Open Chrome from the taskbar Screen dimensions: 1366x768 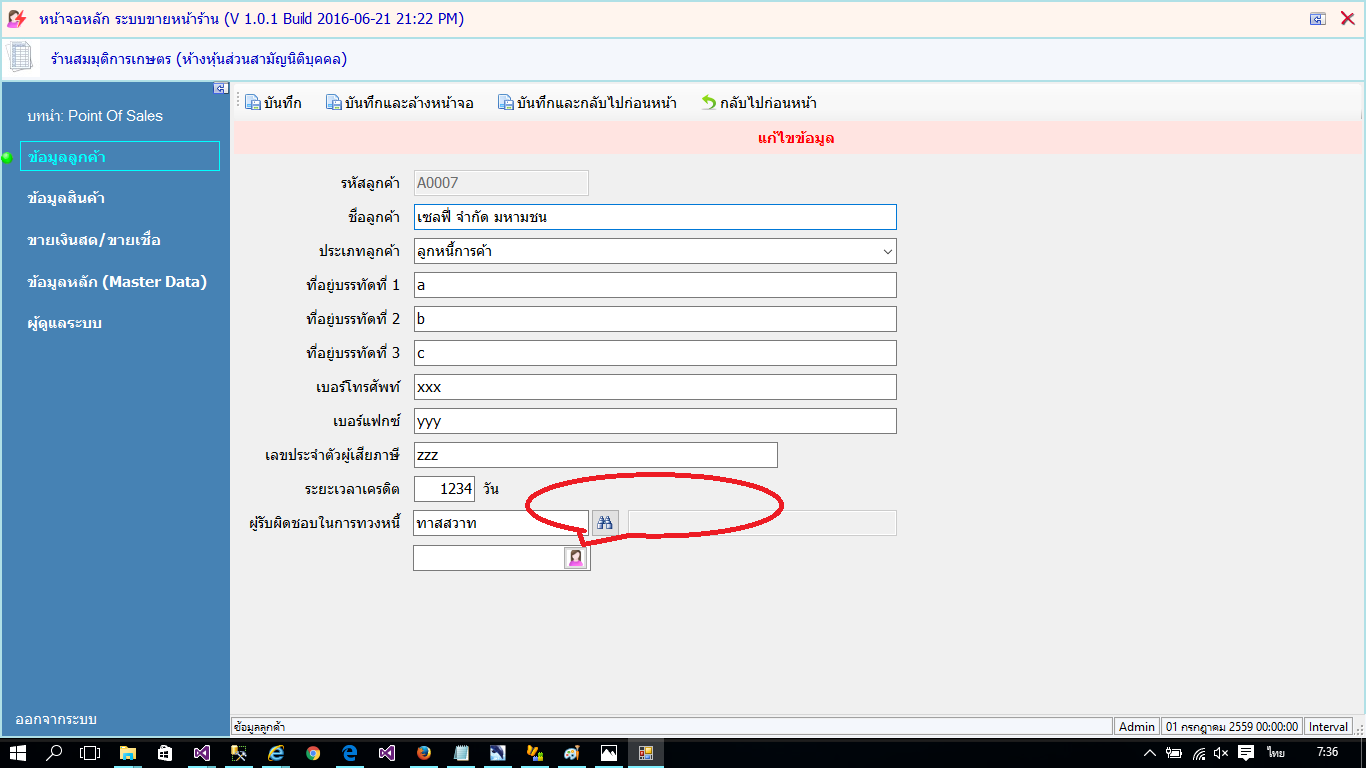(x=313, y=753)
